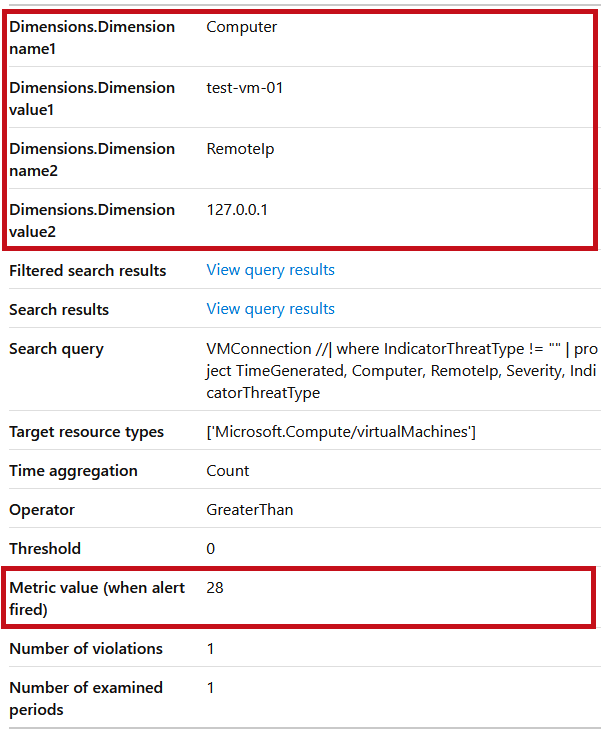Click the Dimensions.Dimension value2 label
This screenshot has width=602, height=729.
92,220
